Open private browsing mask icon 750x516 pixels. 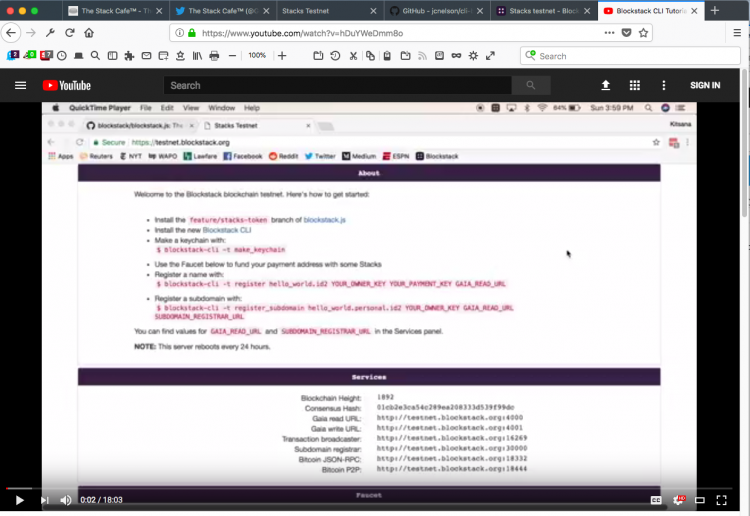coord(456,56)
